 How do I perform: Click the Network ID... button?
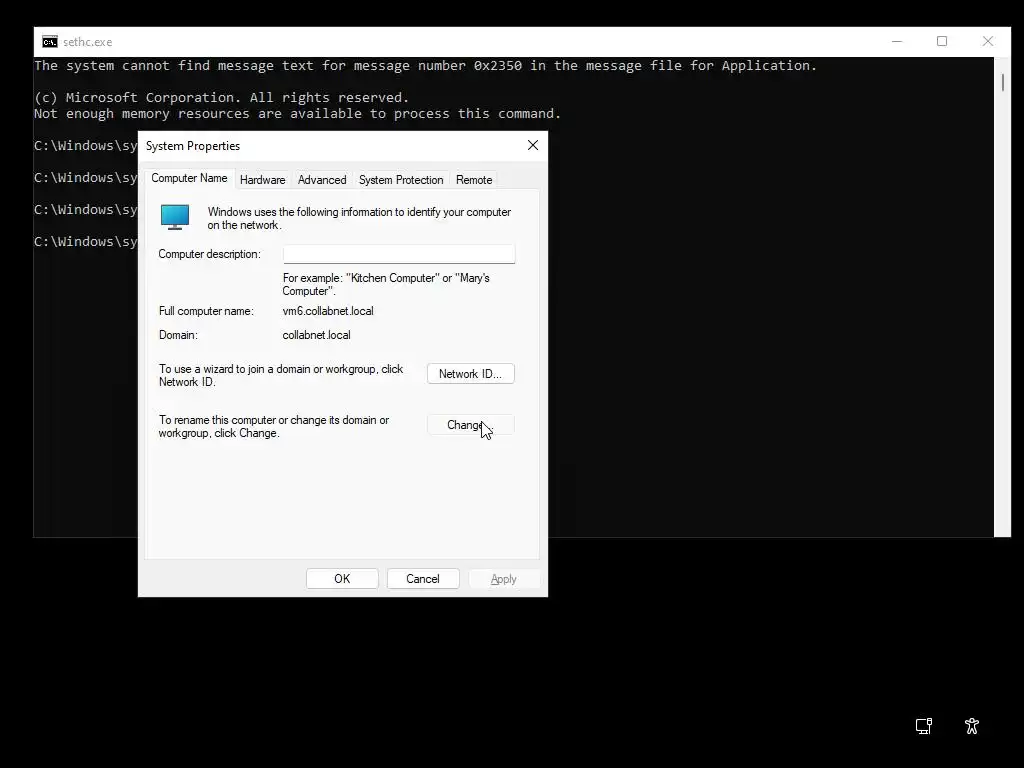coord(470,374)
